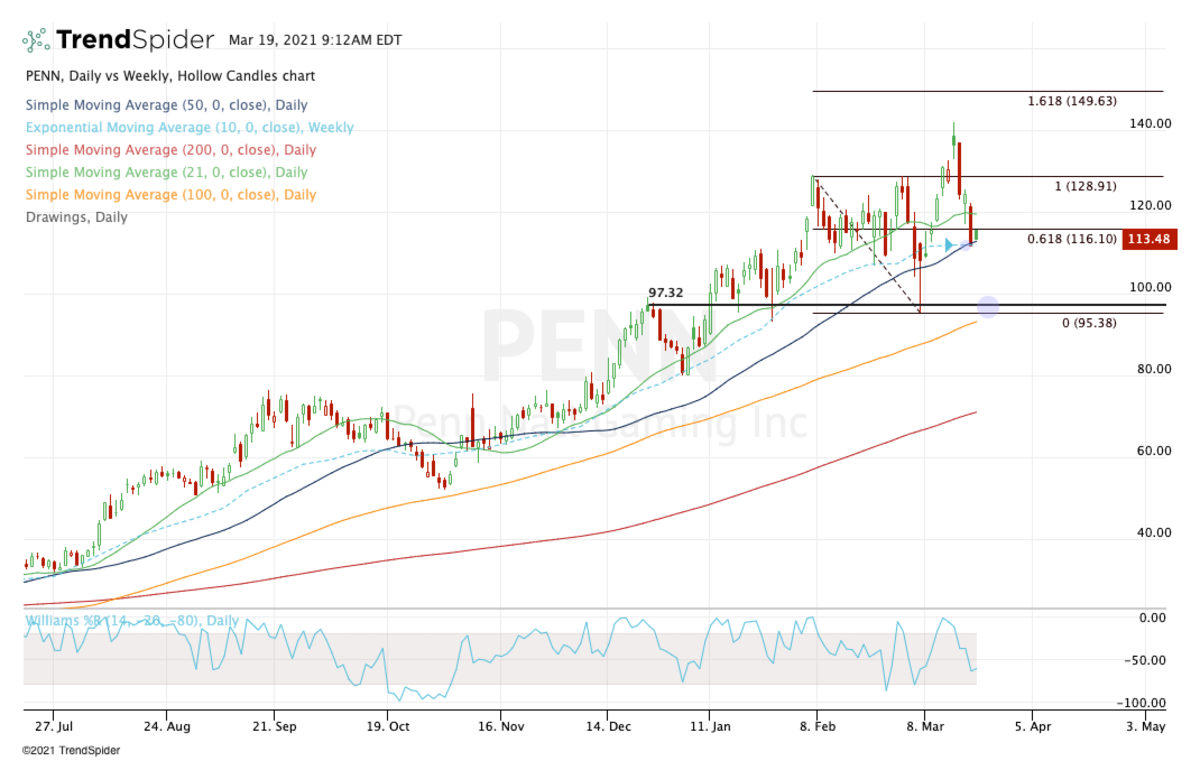This screenshot has height=761, width=1200.
Task: Click the blue play-arrow marker near 0.618 level
Action: (950, 244)
